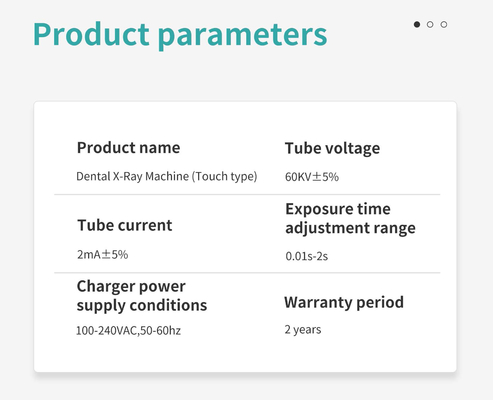The width and height of the screenshot is (493, 400).
Task: Click the 2mA±5% value
Action: coord(103,255)
